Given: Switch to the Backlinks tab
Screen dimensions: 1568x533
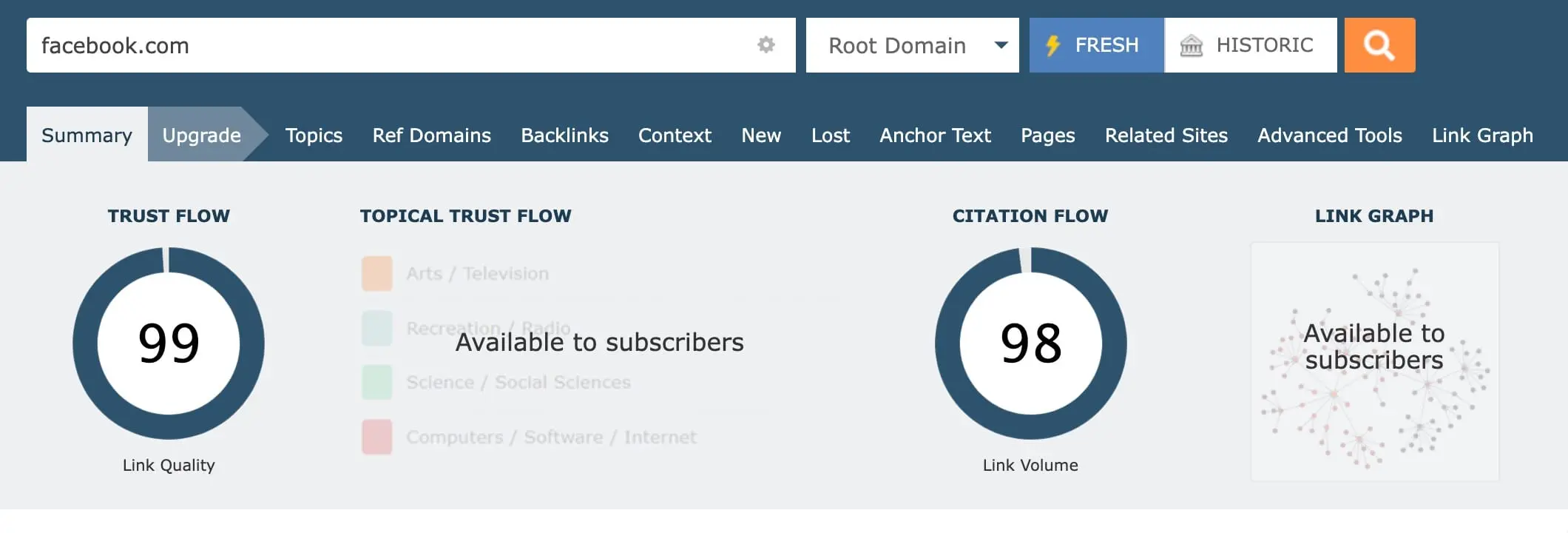Looking at the screenshot, I should pyautogui.click(x=564, y=135).
